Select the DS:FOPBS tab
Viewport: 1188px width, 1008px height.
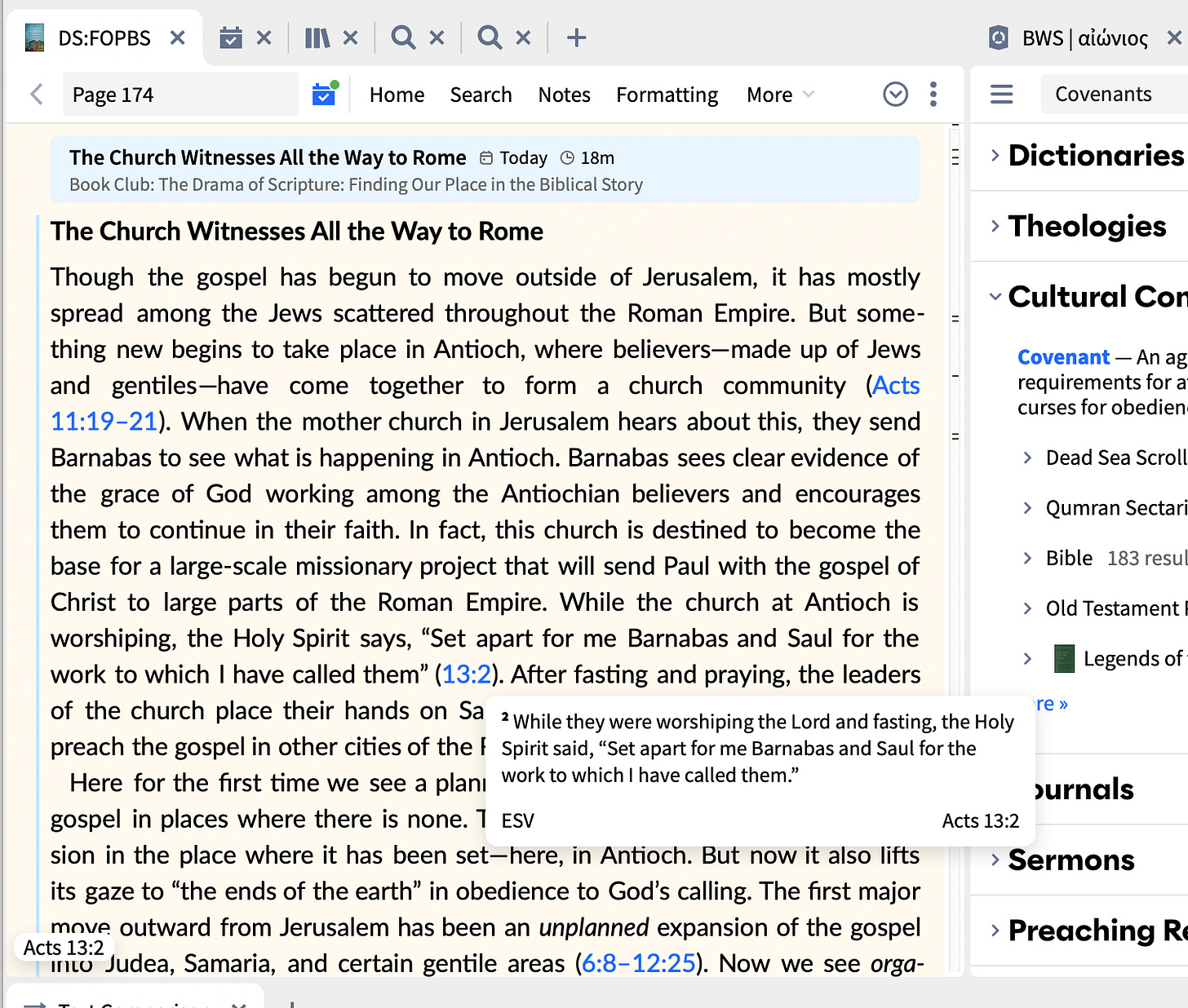tap(104, 38)
